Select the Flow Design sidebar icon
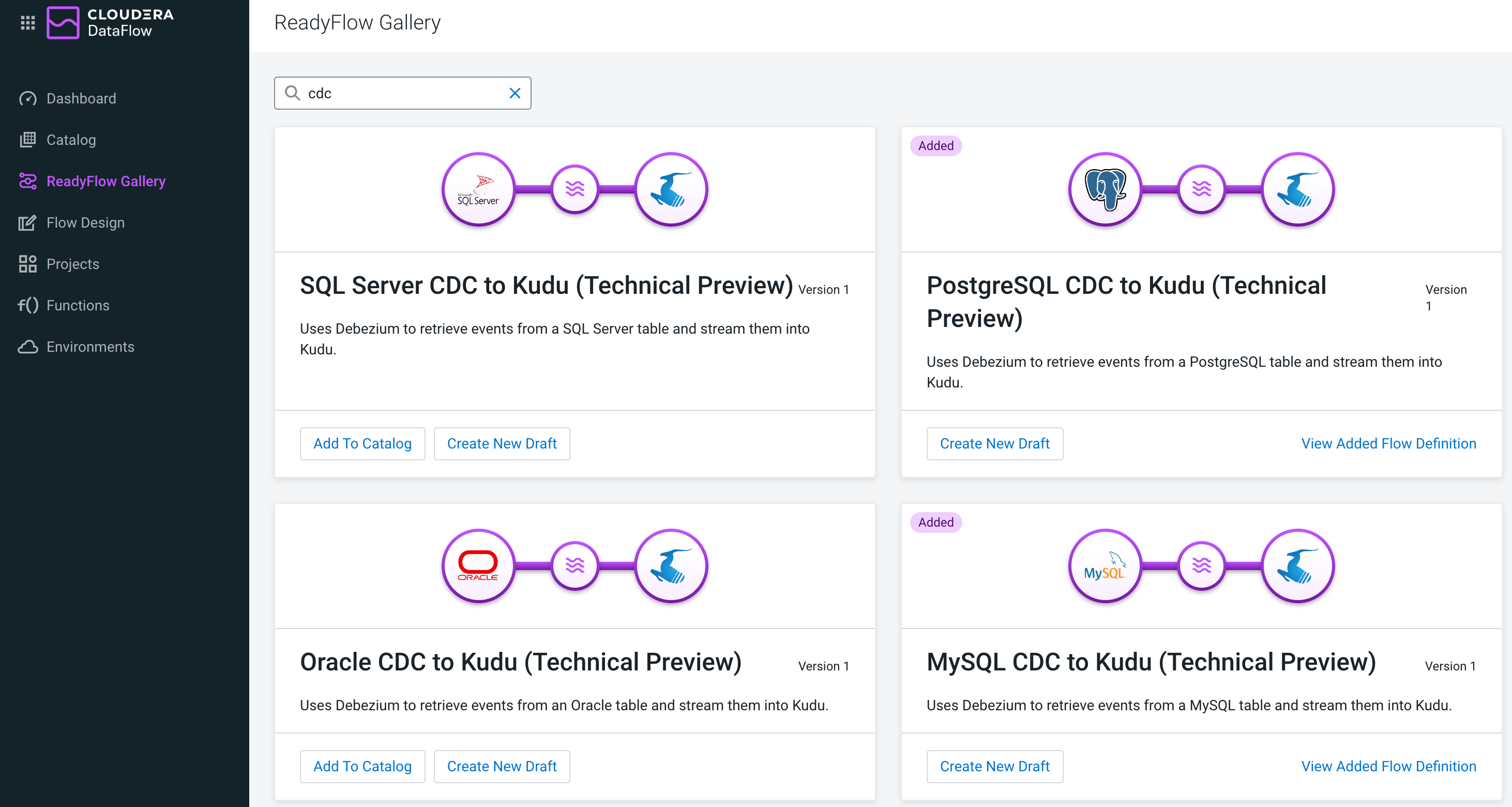This screenshot has width=1512, height=807. tap(27, 222)
